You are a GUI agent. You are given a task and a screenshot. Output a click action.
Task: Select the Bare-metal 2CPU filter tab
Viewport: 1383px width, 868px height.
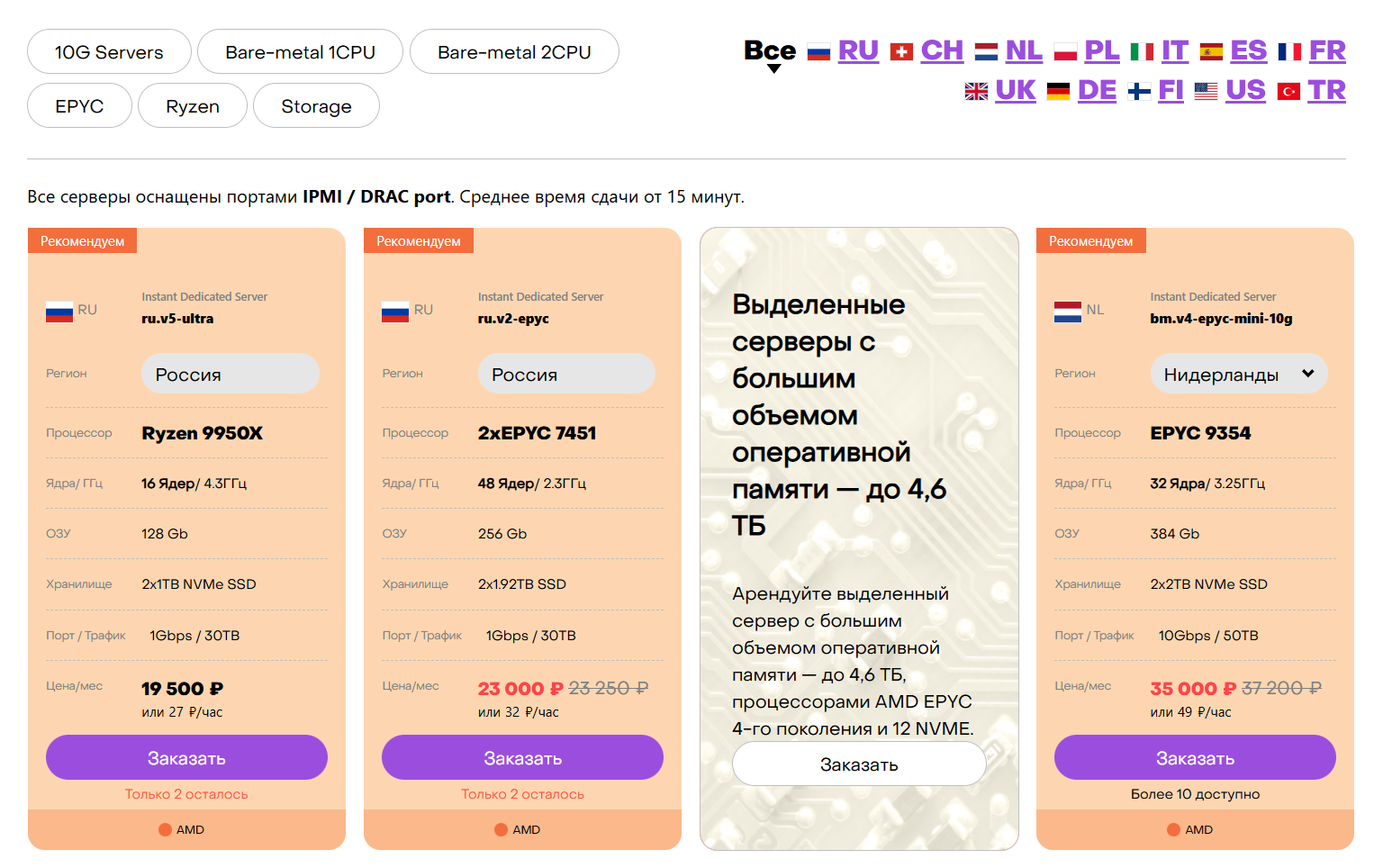click(514, 52)
